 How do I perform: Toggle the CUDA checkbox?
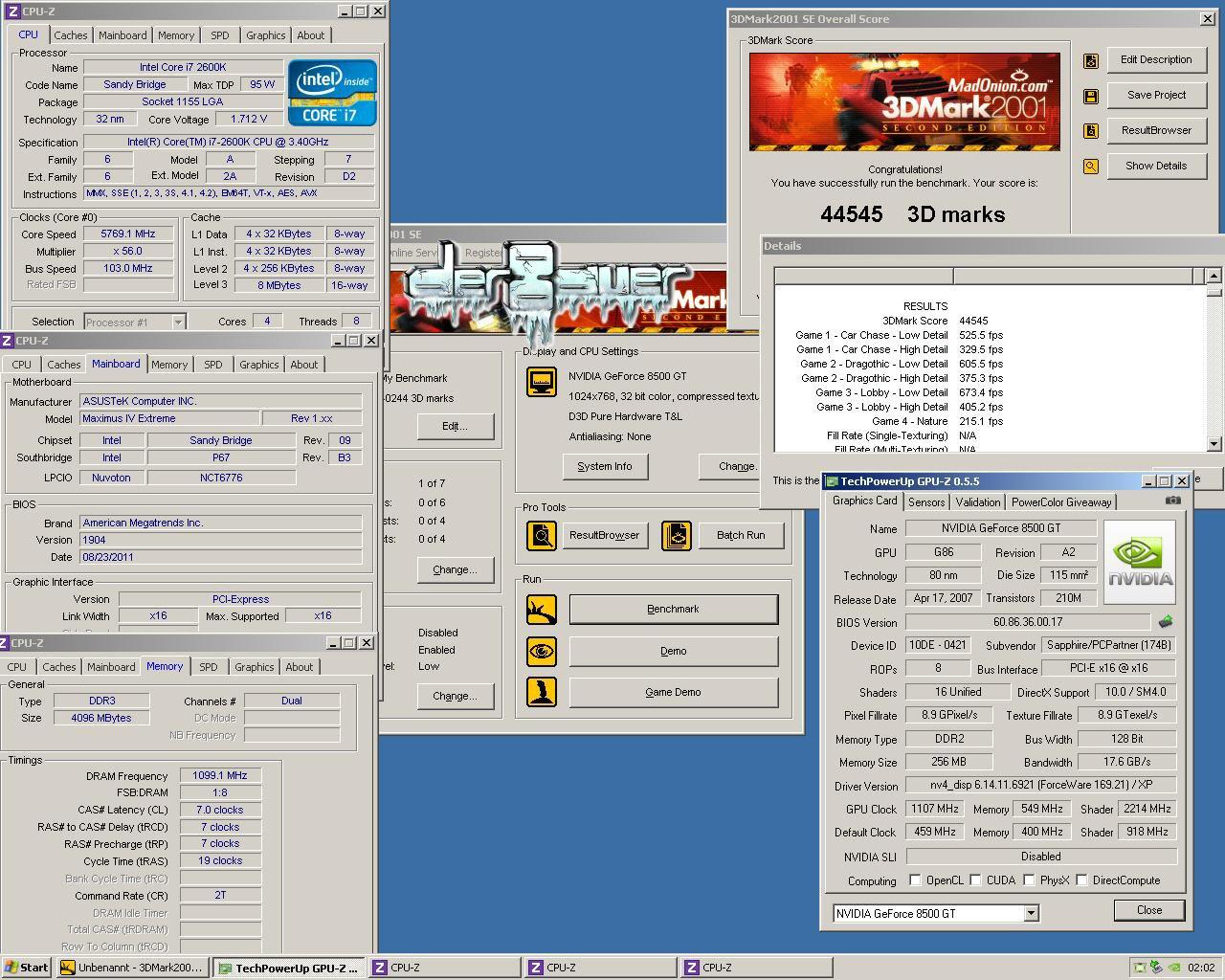click(x=975, y=880)
